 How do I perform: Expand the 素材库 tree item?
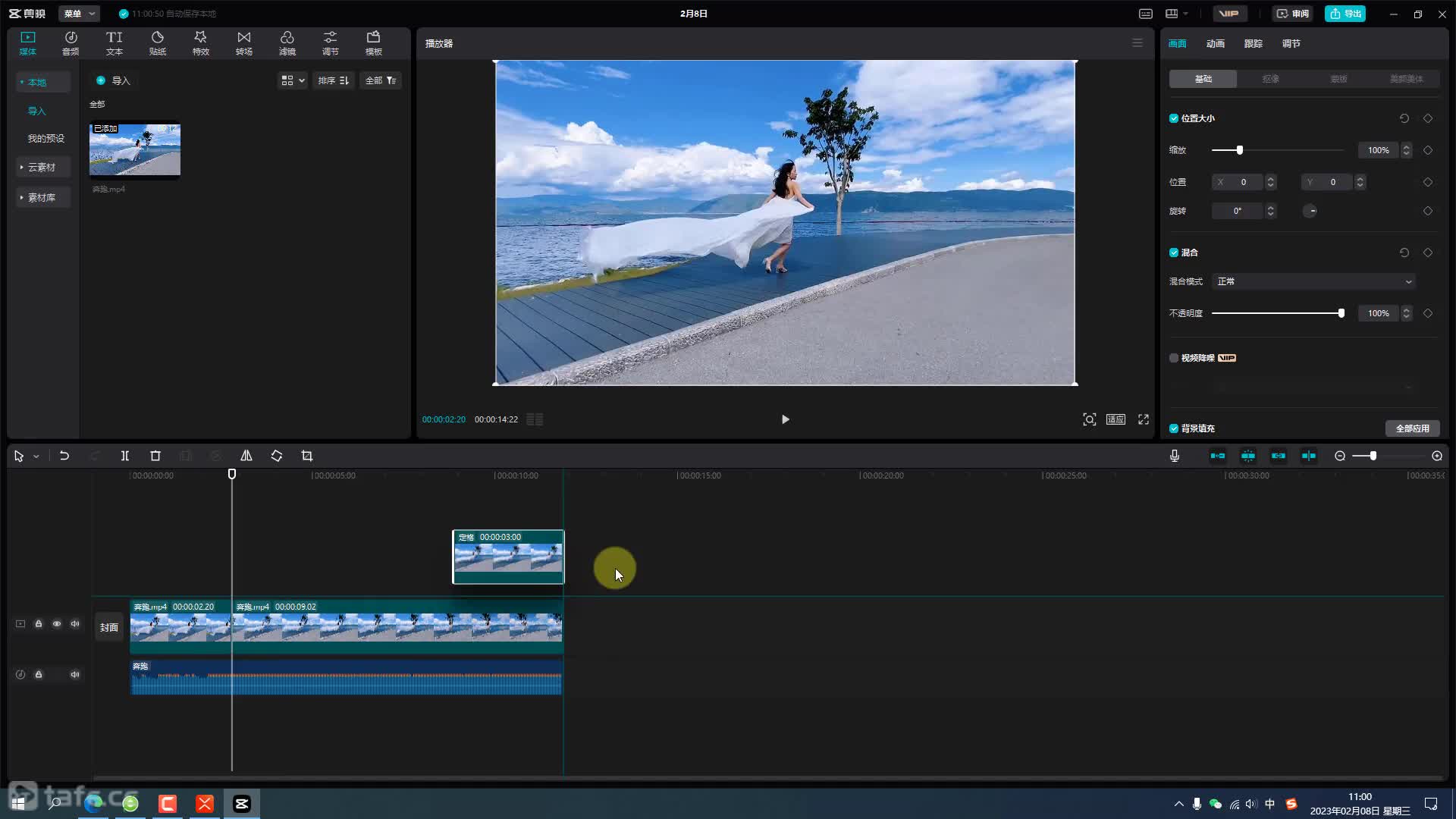[21, 197]
